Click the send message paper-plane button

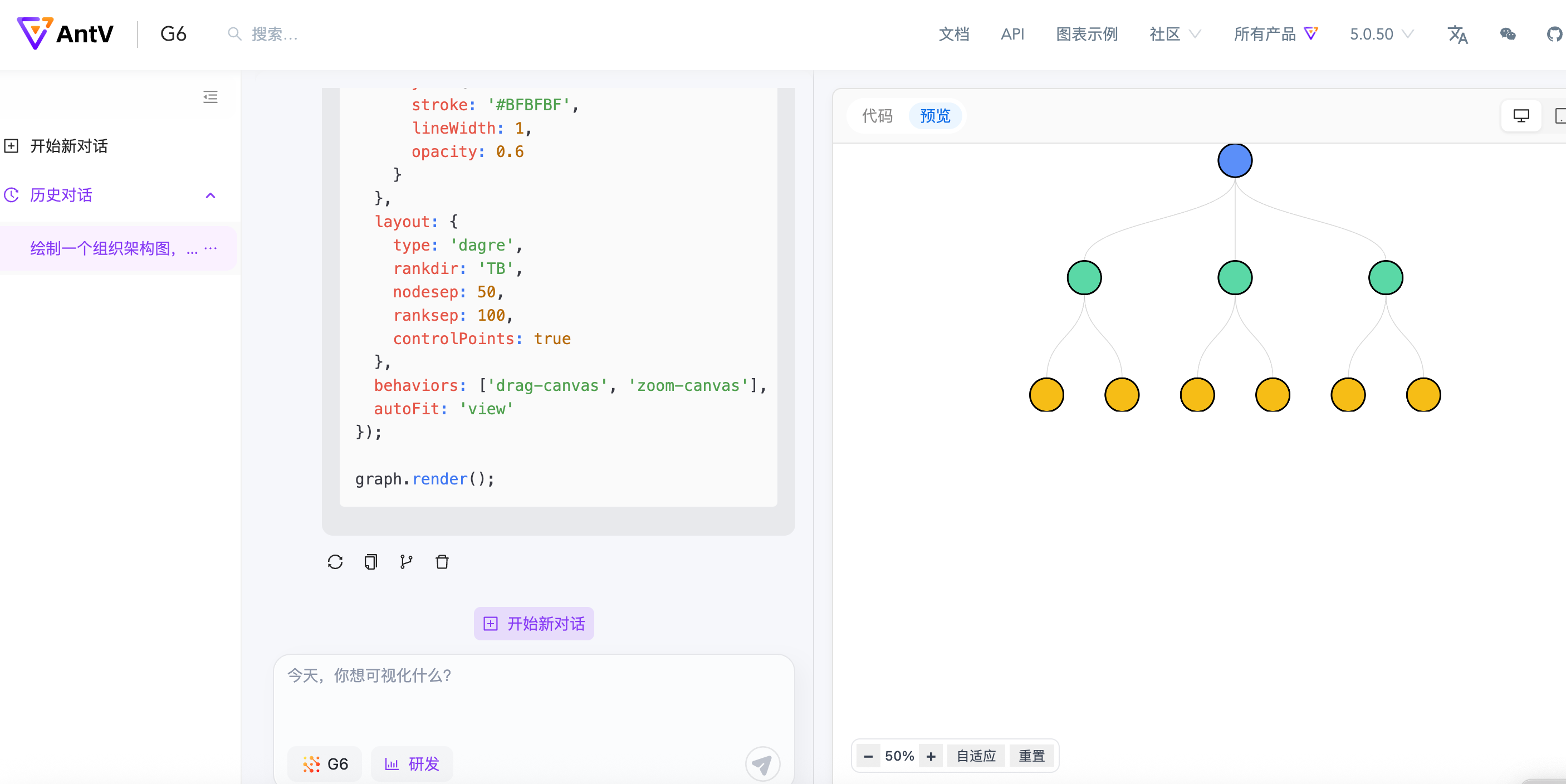click(x=762, y=763)
